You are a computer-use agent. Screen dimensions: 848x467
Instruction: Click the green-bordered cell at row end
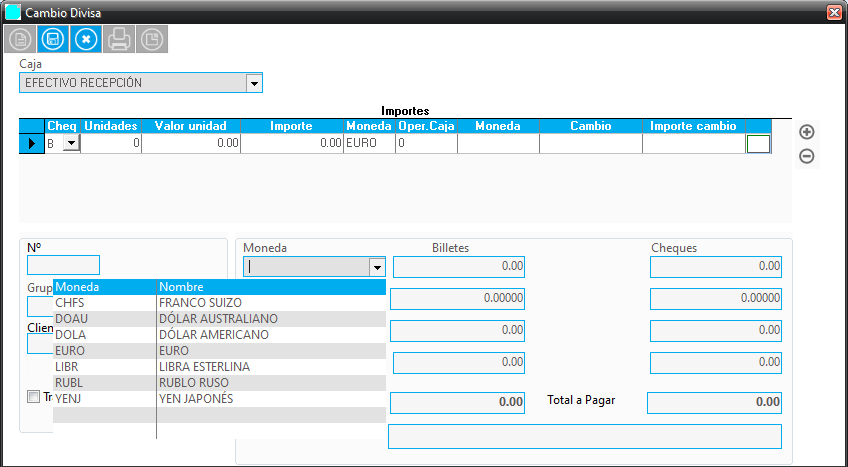tap(758, 144)
